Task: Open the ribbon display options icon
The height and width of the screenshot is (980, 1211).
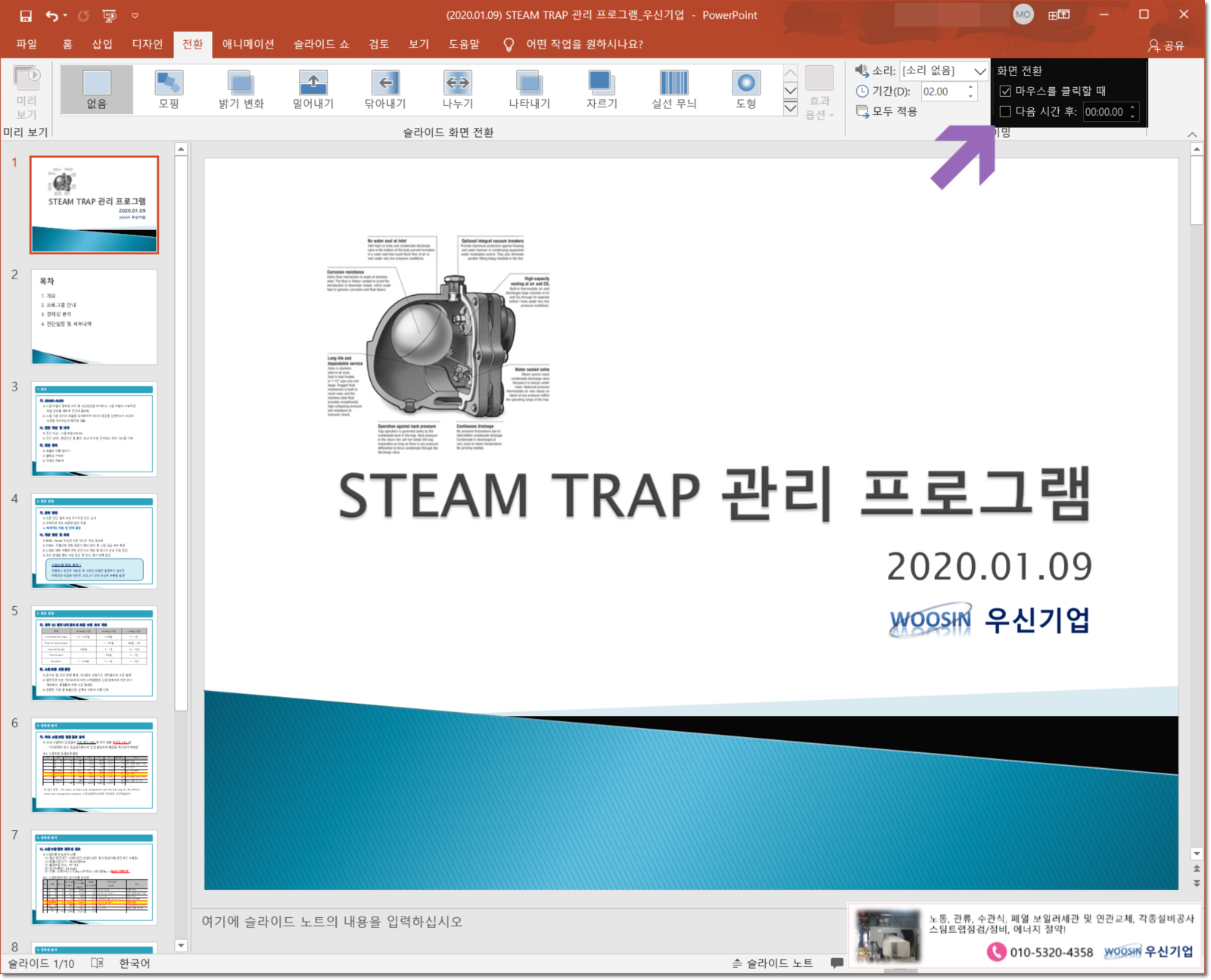Action: (1059, 14)
